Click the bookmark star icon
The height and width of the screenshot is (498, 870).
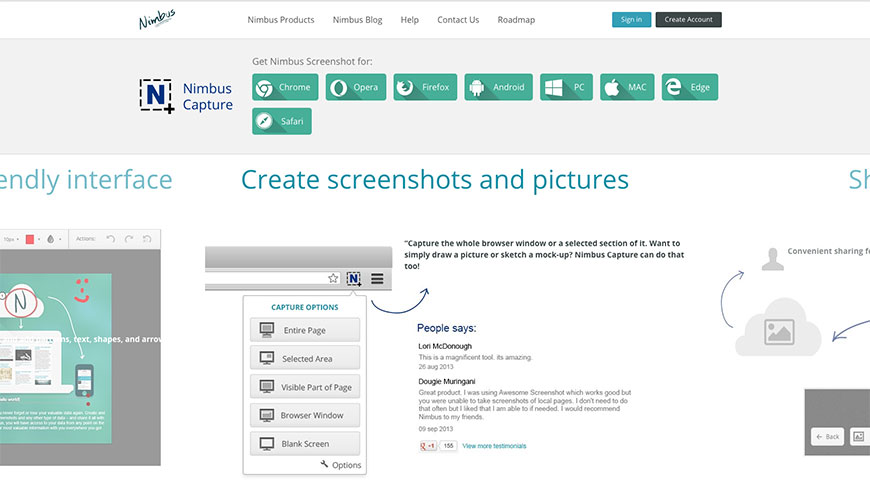pyautogui.click(x=333, y=278)
